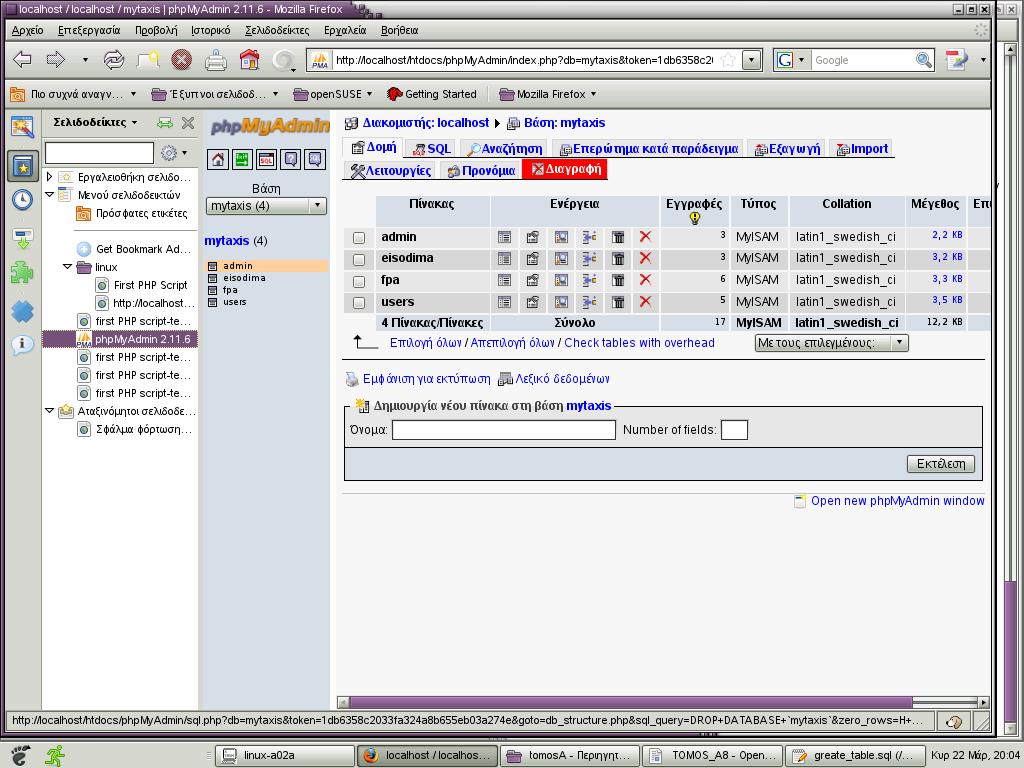Tick the checkbox for users table
The height and width of the screenshot is (768, 1024).
point(359,303)
